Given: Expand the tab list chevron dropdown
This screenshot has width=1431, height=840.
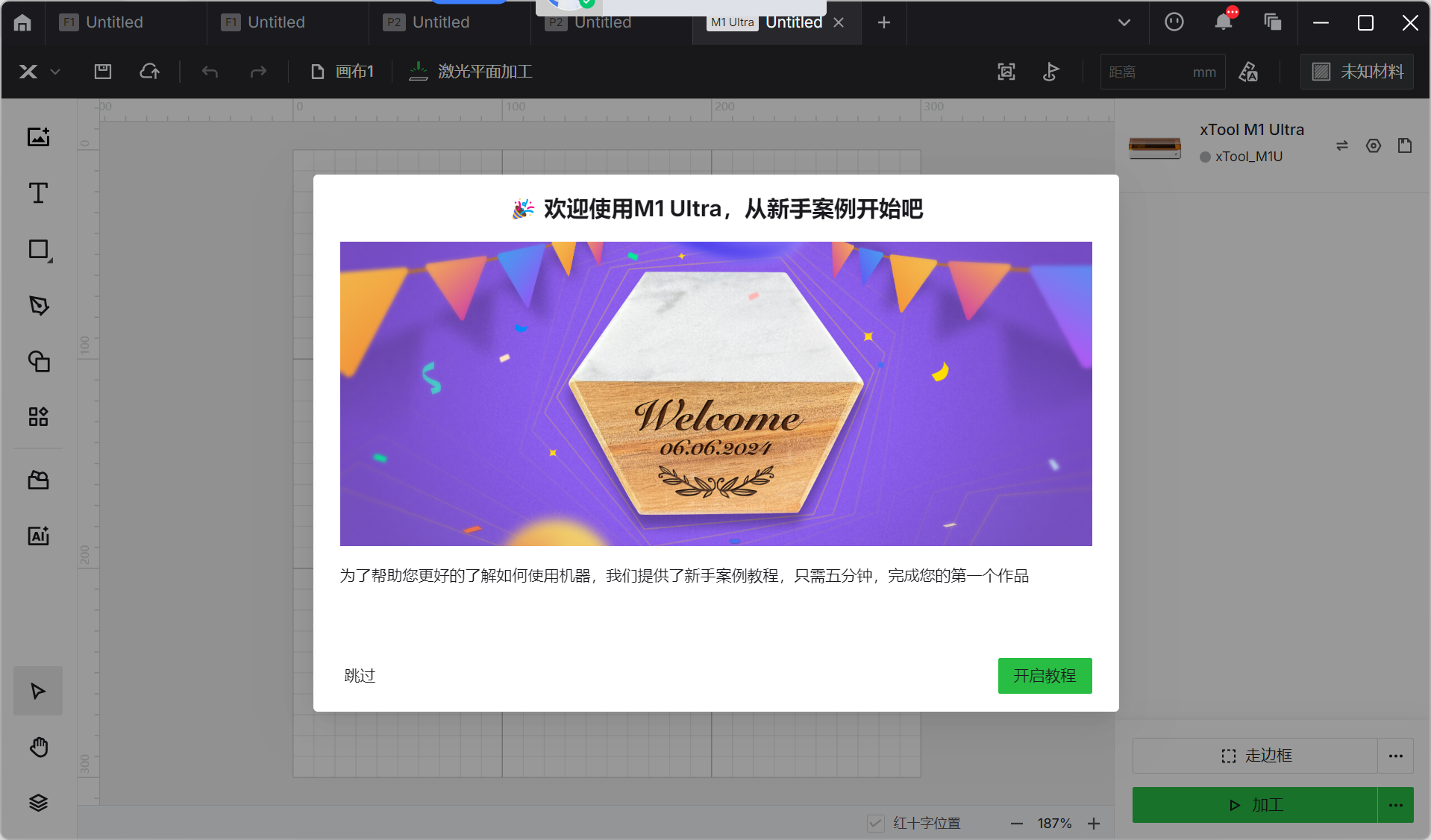Looking at the screenshot, I should (x=1124, y=22).
